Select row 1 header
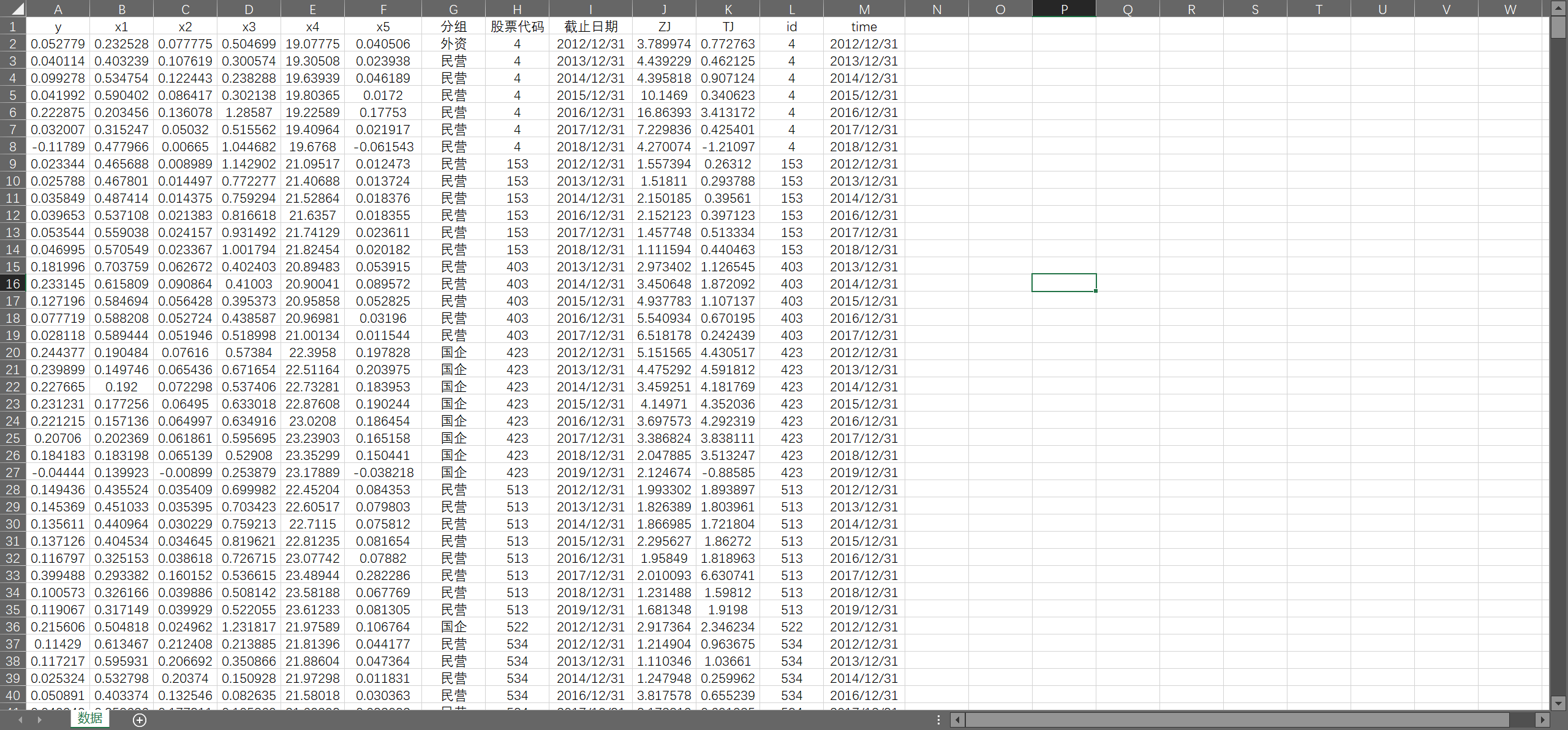The height and width of the screenshot is (730, 1568). [13, 26]
